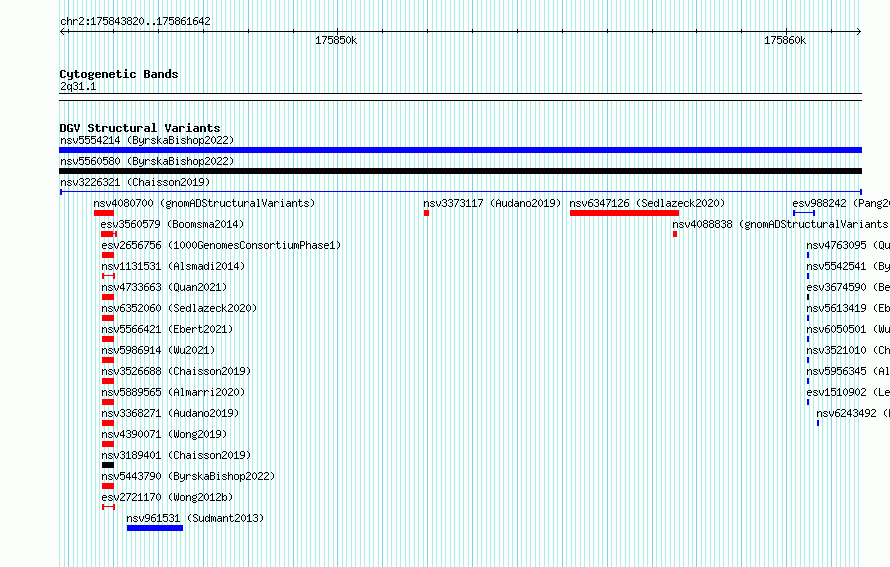Open nsv3226321 (Chaisson2019) label
This screenshot has width=890, height=567.
[x=135, y=182]
